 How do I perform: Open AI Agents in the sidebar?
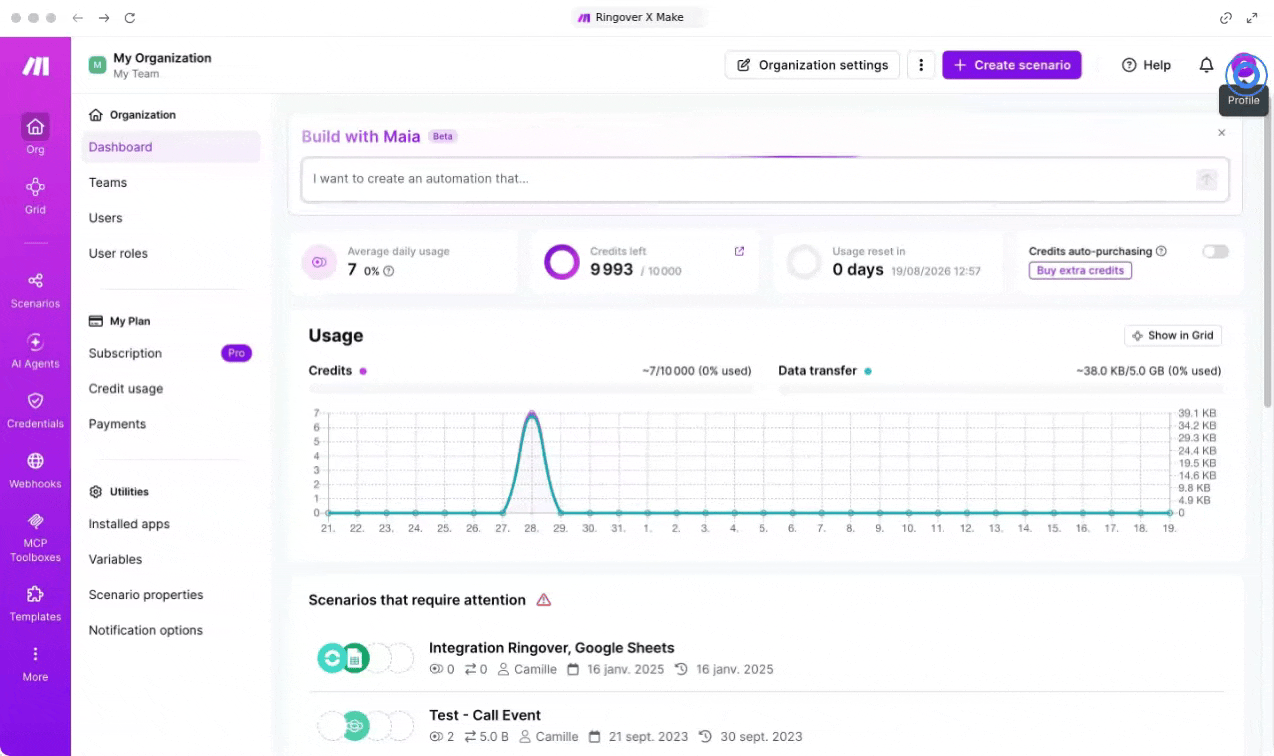35,350
